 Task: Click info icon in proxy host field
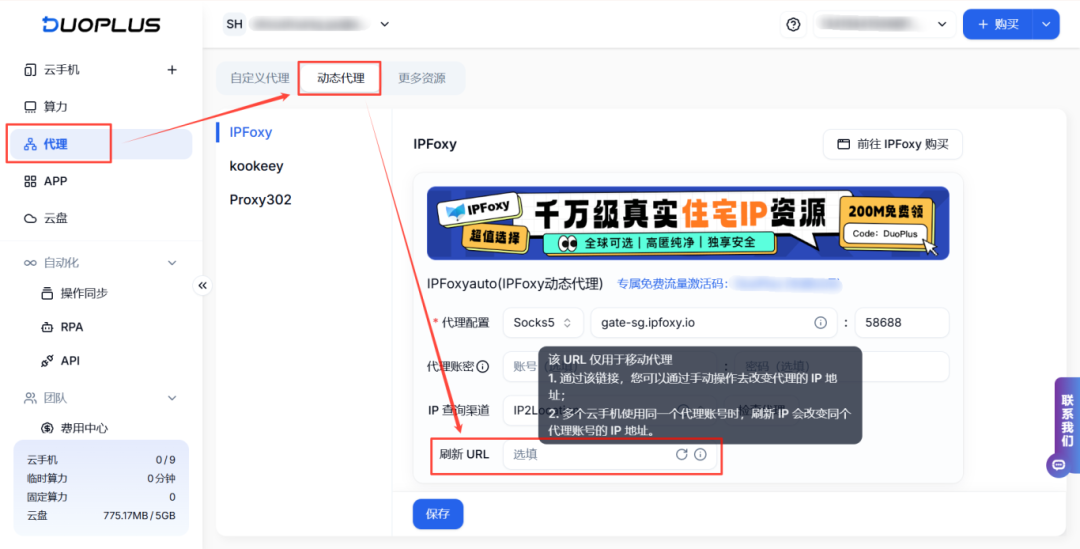tap(820, 322)
